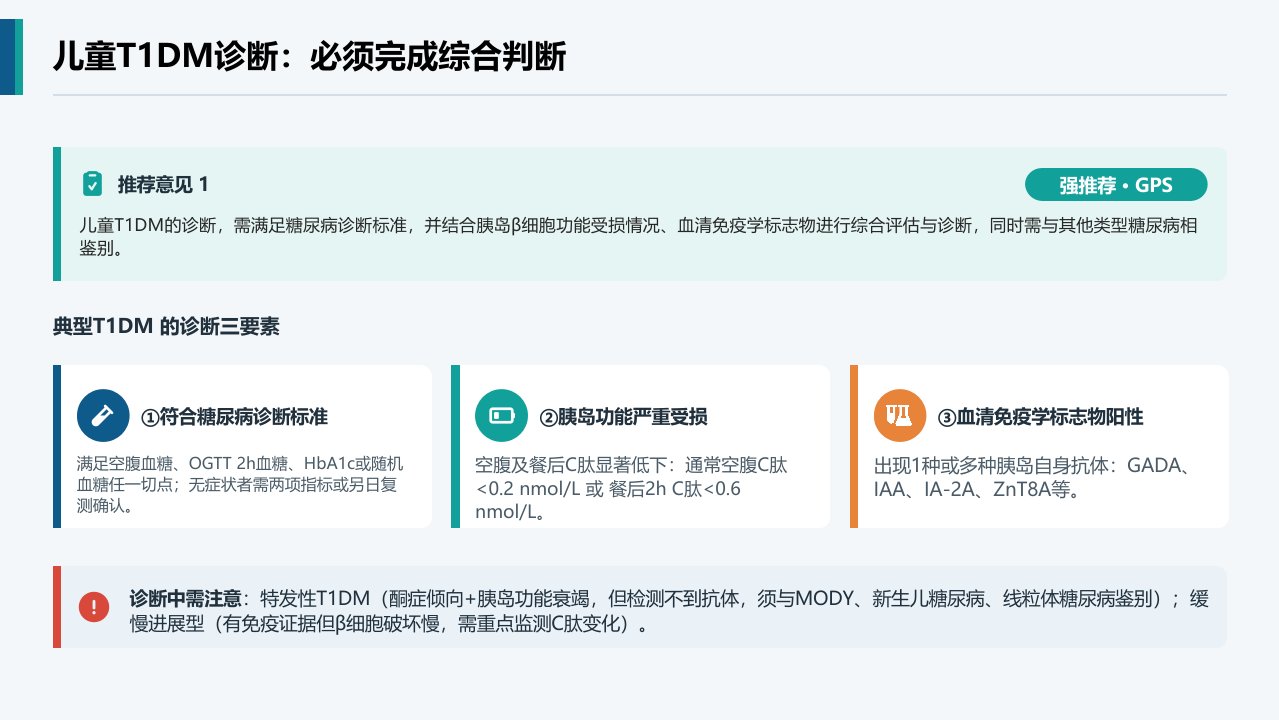This screenshot has height=720, width=1279.
Task: Click the 推荐意见 1 heading
Action: click(163, 185)
